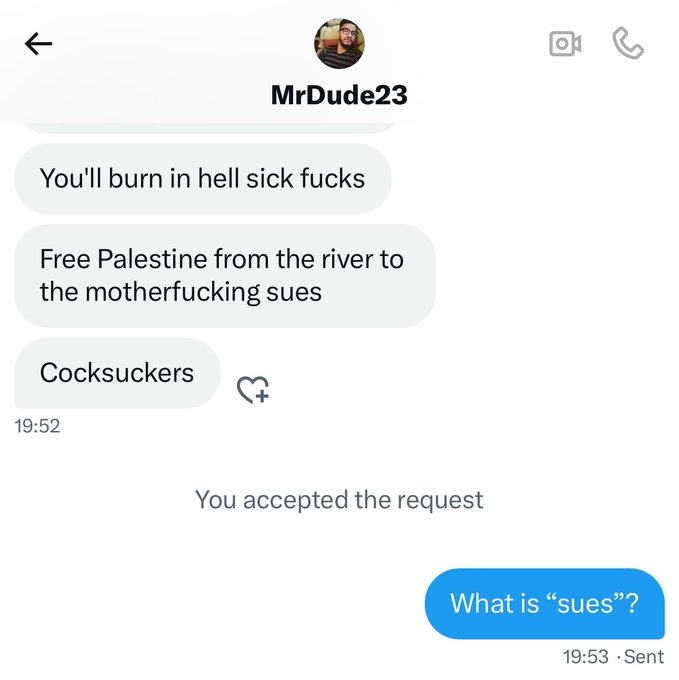Tap the "You accepted the request" notice
Image resolution: width=679 pixels, height=680 pixels.
coord(339,499)
